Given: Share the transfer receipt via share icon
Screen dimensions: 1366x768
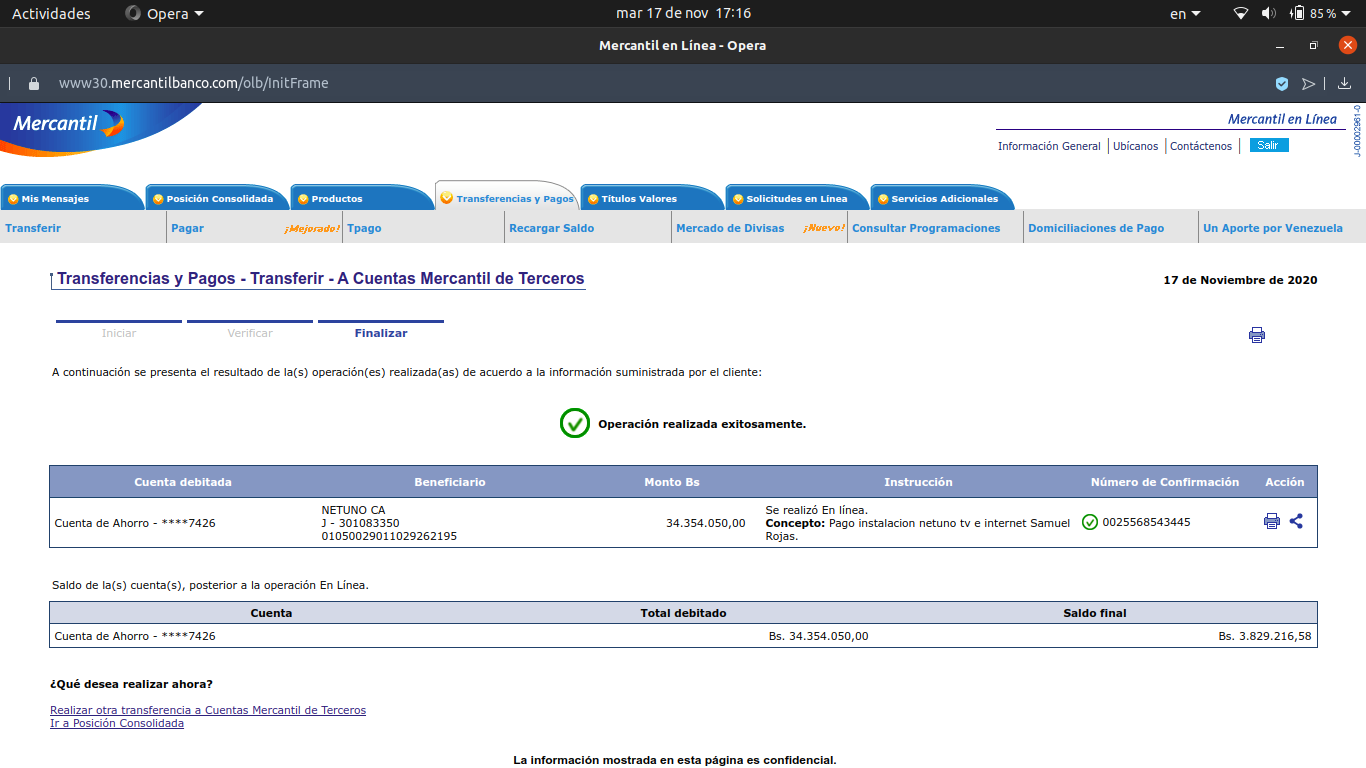Looking at the screenshot, I should 1296,521.
